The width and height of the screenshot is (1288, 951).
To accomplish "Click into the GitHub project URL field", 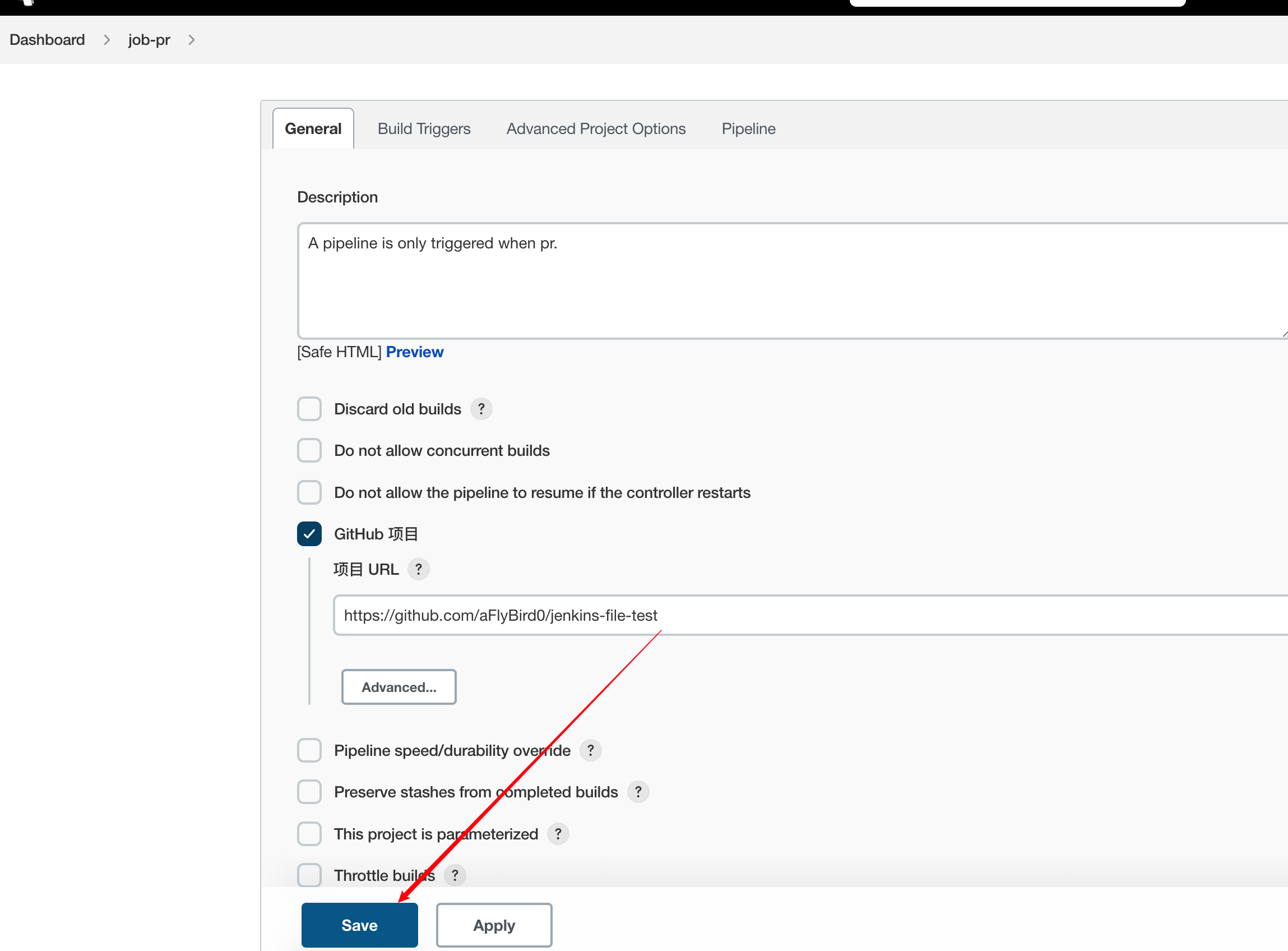I will point(805,615).
